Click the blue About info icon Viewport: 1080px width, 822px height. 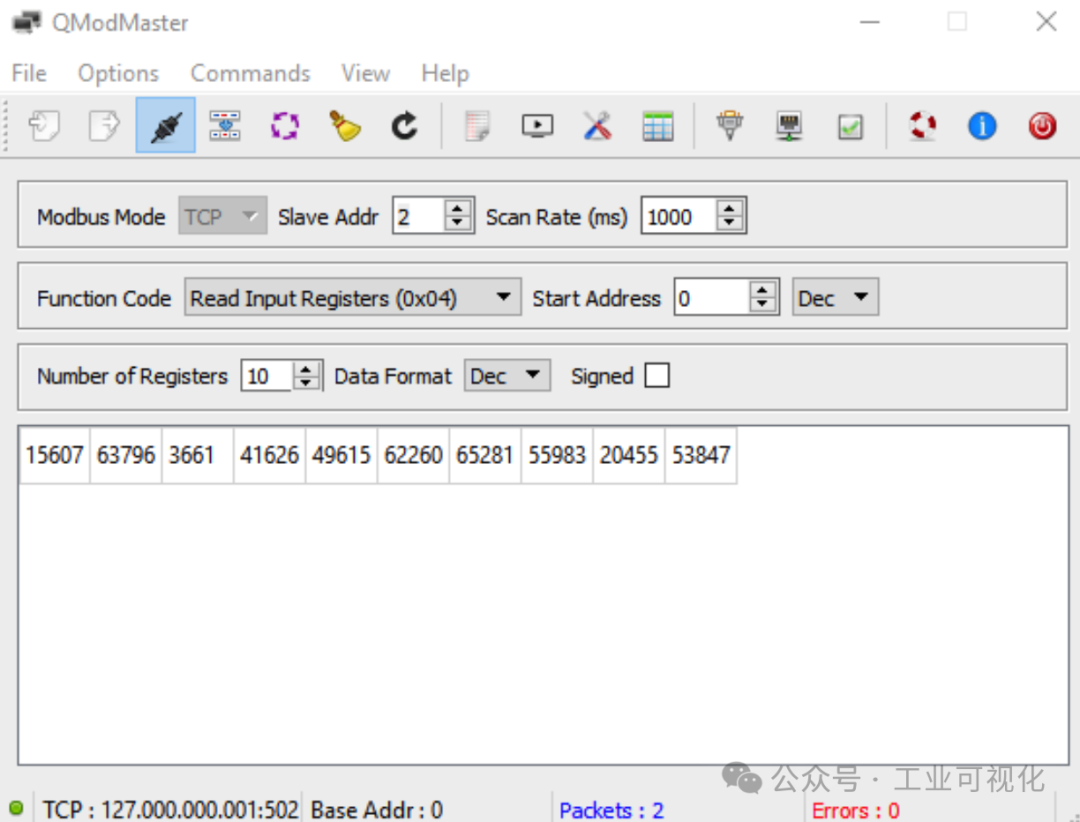[982, 126]
